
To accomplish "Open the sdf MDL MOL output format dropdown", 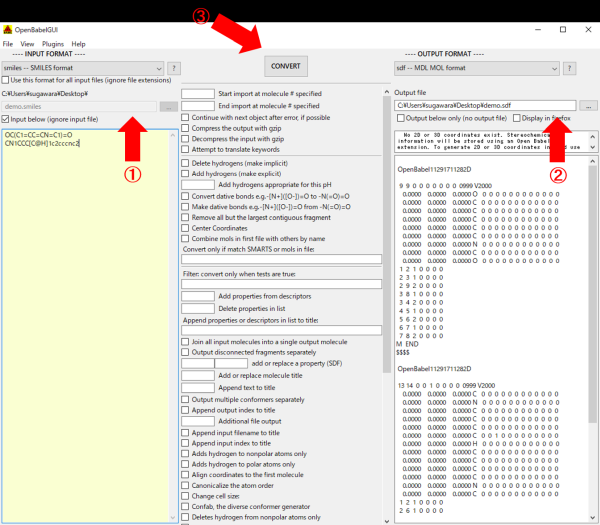I will coord(476,69).
